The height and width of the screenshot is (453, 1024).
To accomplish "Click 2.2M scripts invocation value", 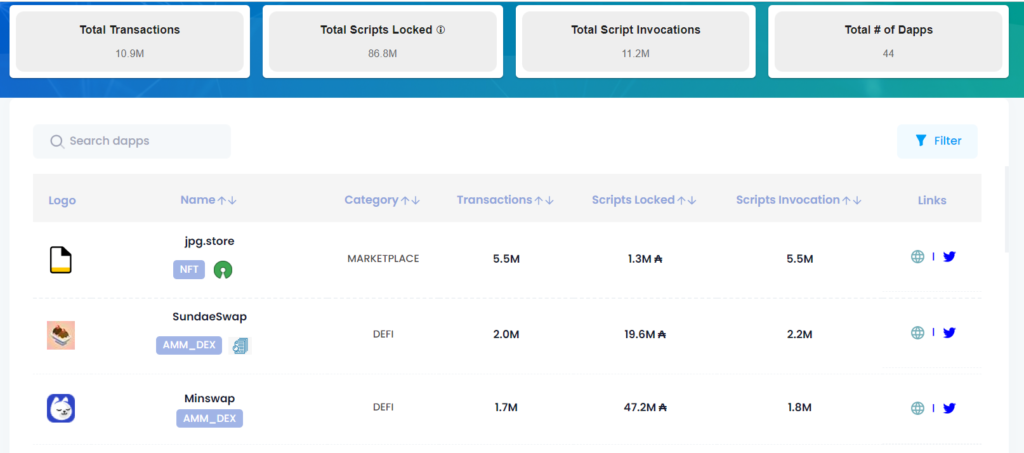I will 799,334.
